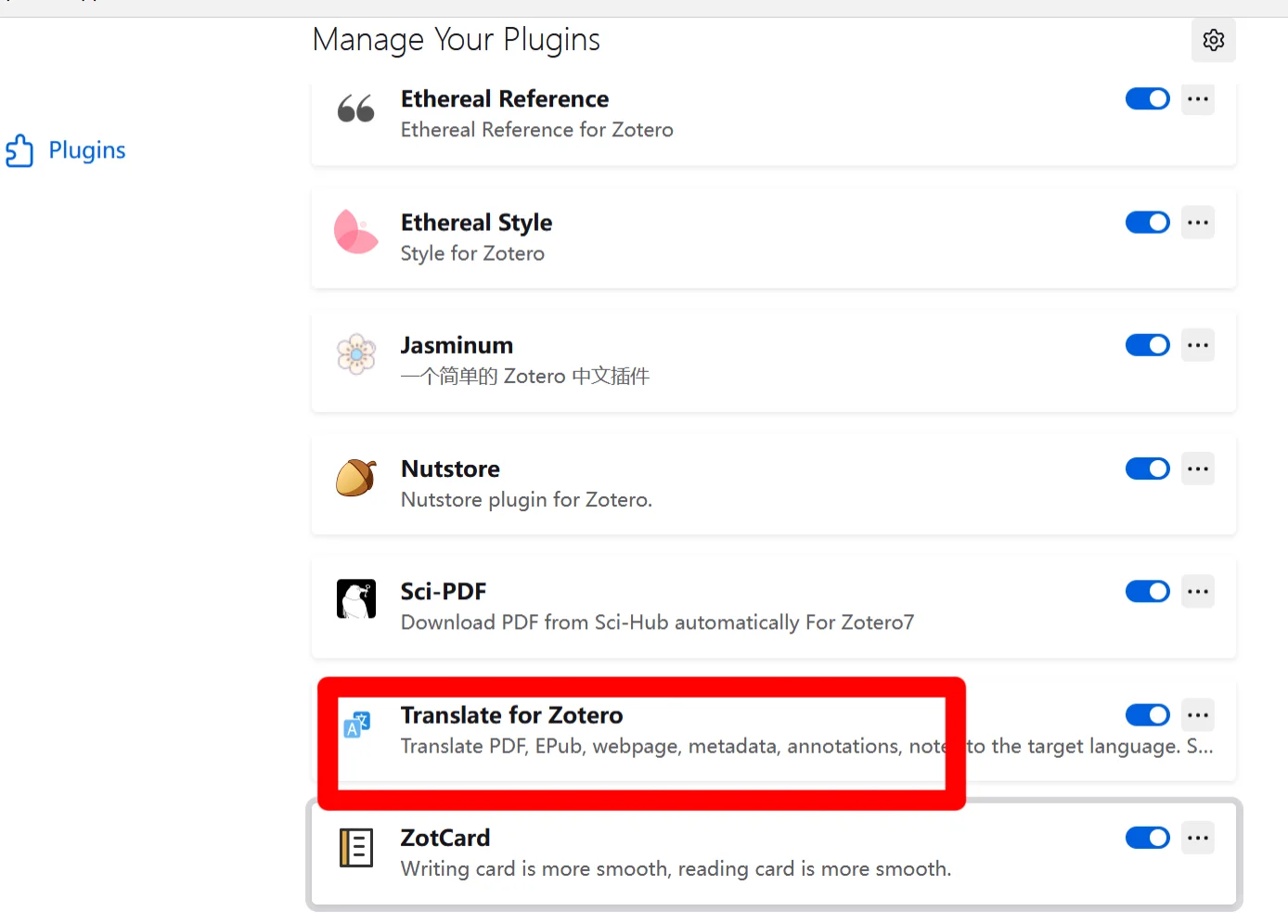Open the Nutstore plugin title

click(x=450, y=468)
